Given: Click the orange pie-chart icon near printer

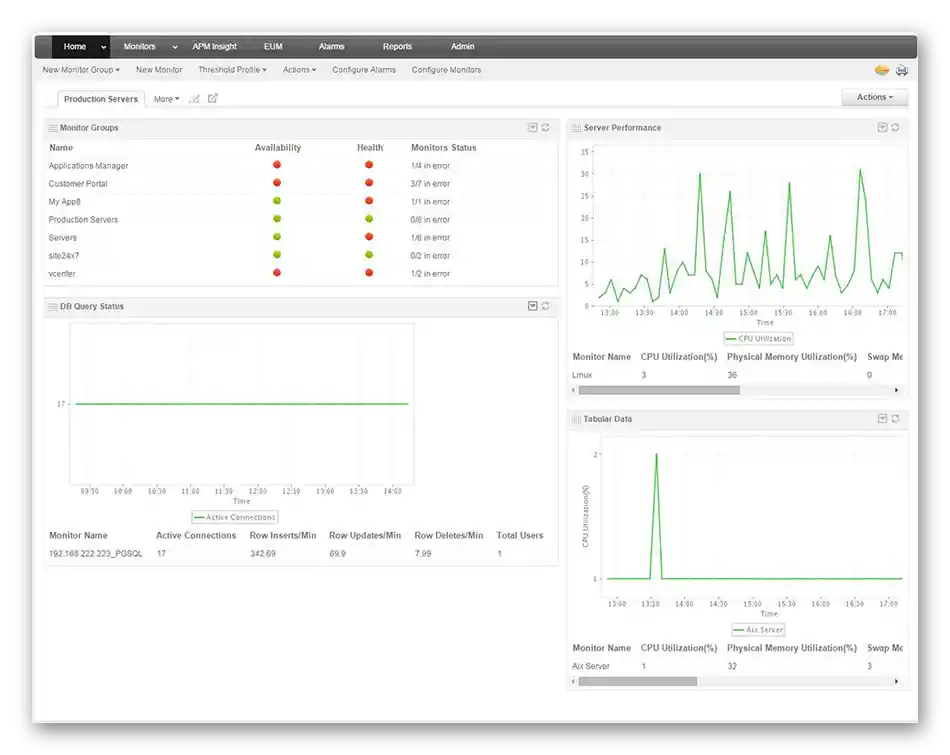Looking at the screenshot, I should (x=882, y=70).
